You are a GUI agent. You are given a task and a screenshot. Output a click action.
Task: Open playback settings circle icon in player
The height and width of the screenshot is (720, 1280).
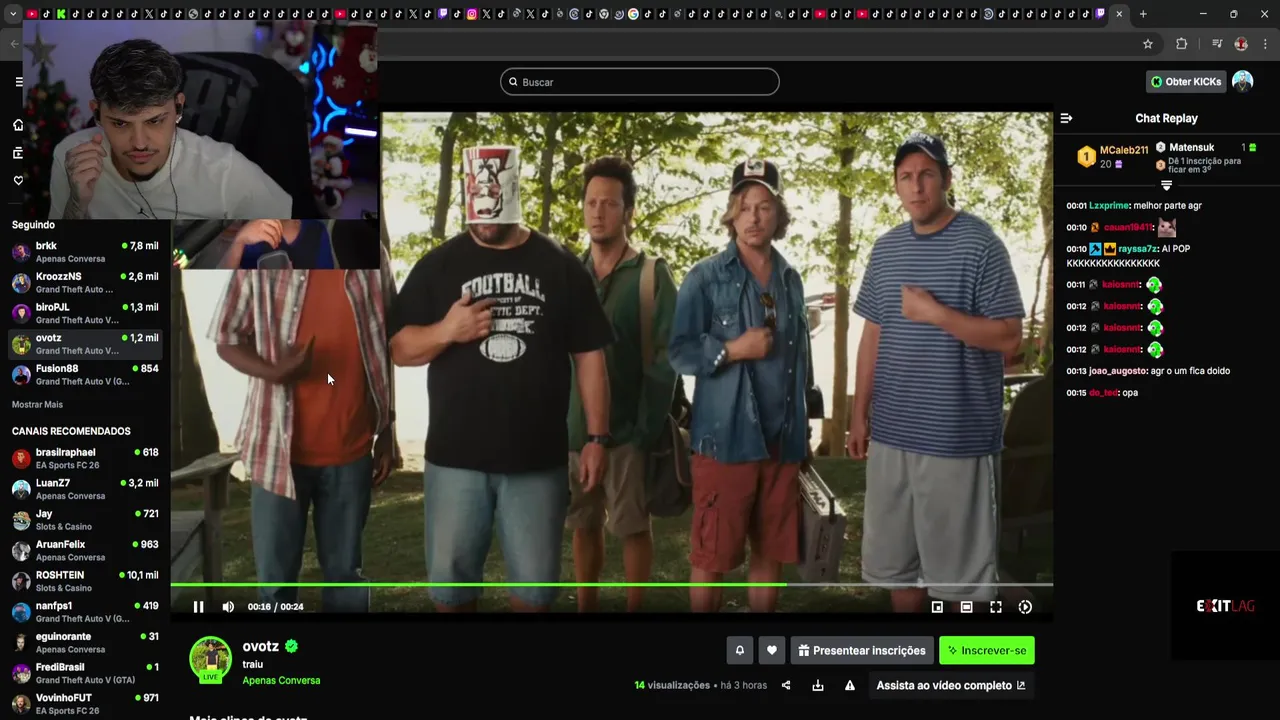coord(1025,607)
